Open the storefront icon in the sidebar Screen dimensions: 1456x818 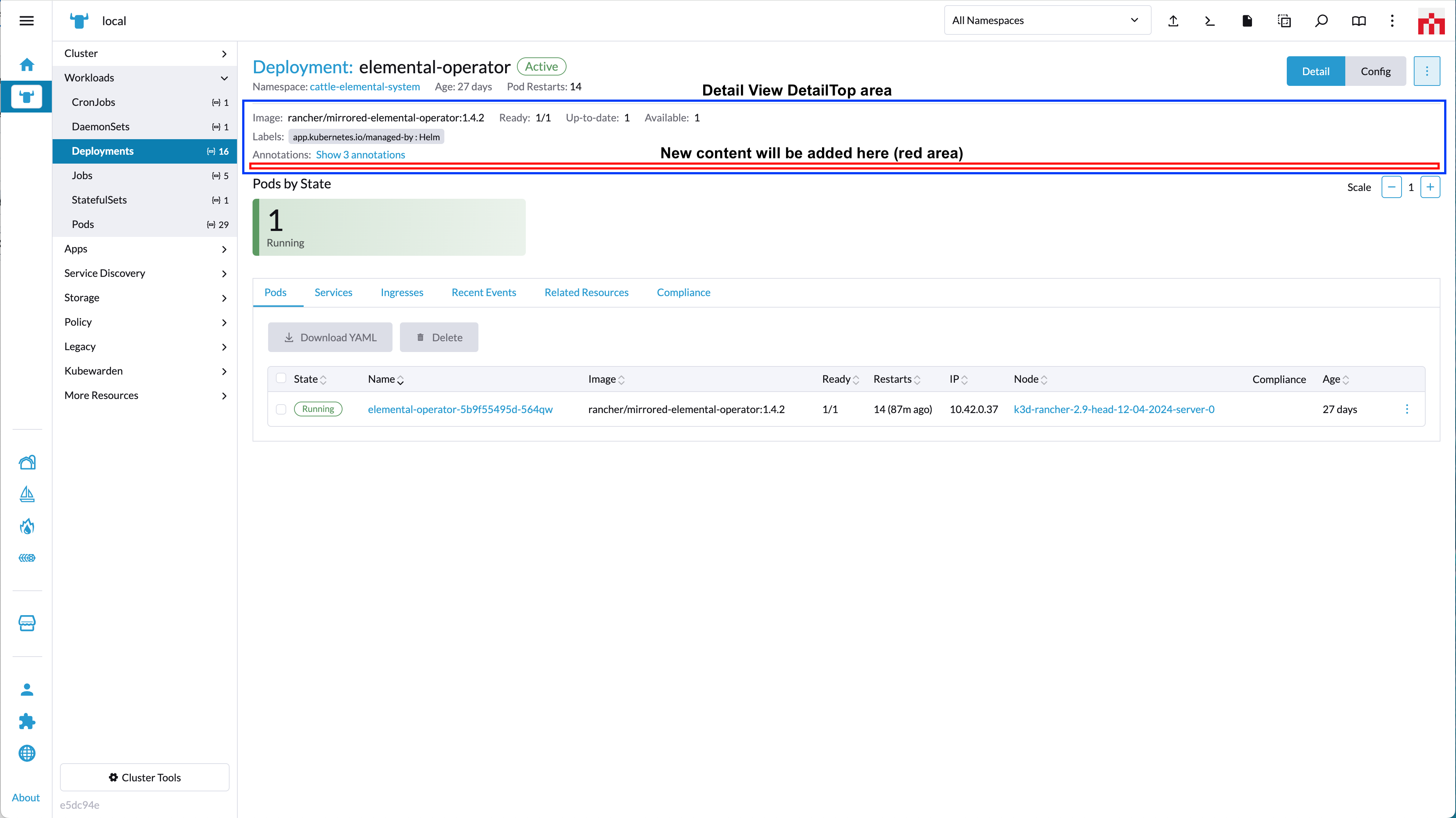pos(27,623)
